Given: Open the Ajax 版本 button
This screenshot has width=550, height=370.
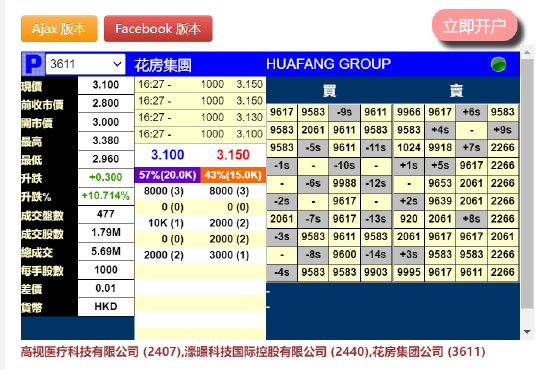Looking at the screenshot, I should 59,29.
